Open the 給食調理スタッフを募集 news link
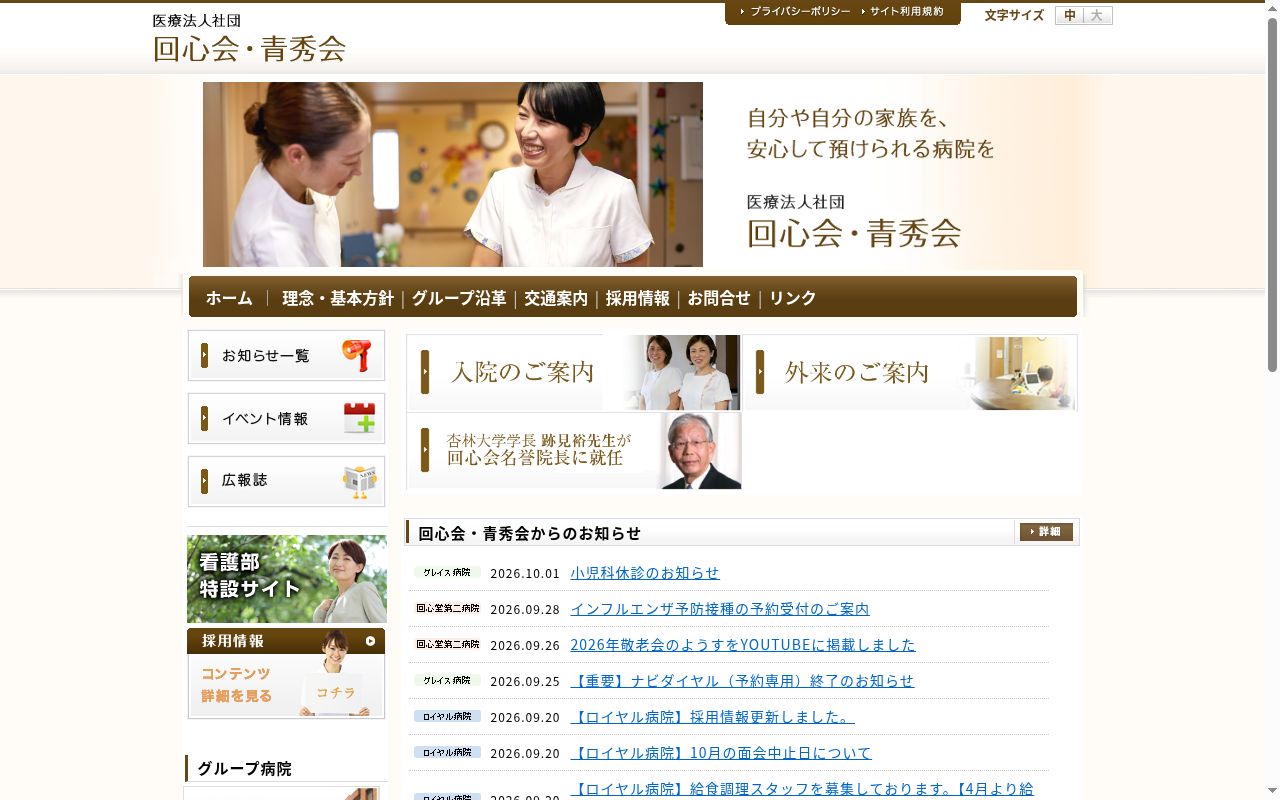 802,789
